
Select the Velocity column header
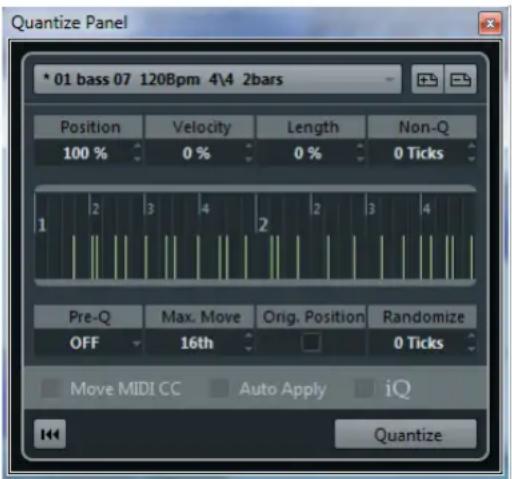point(200,127)
